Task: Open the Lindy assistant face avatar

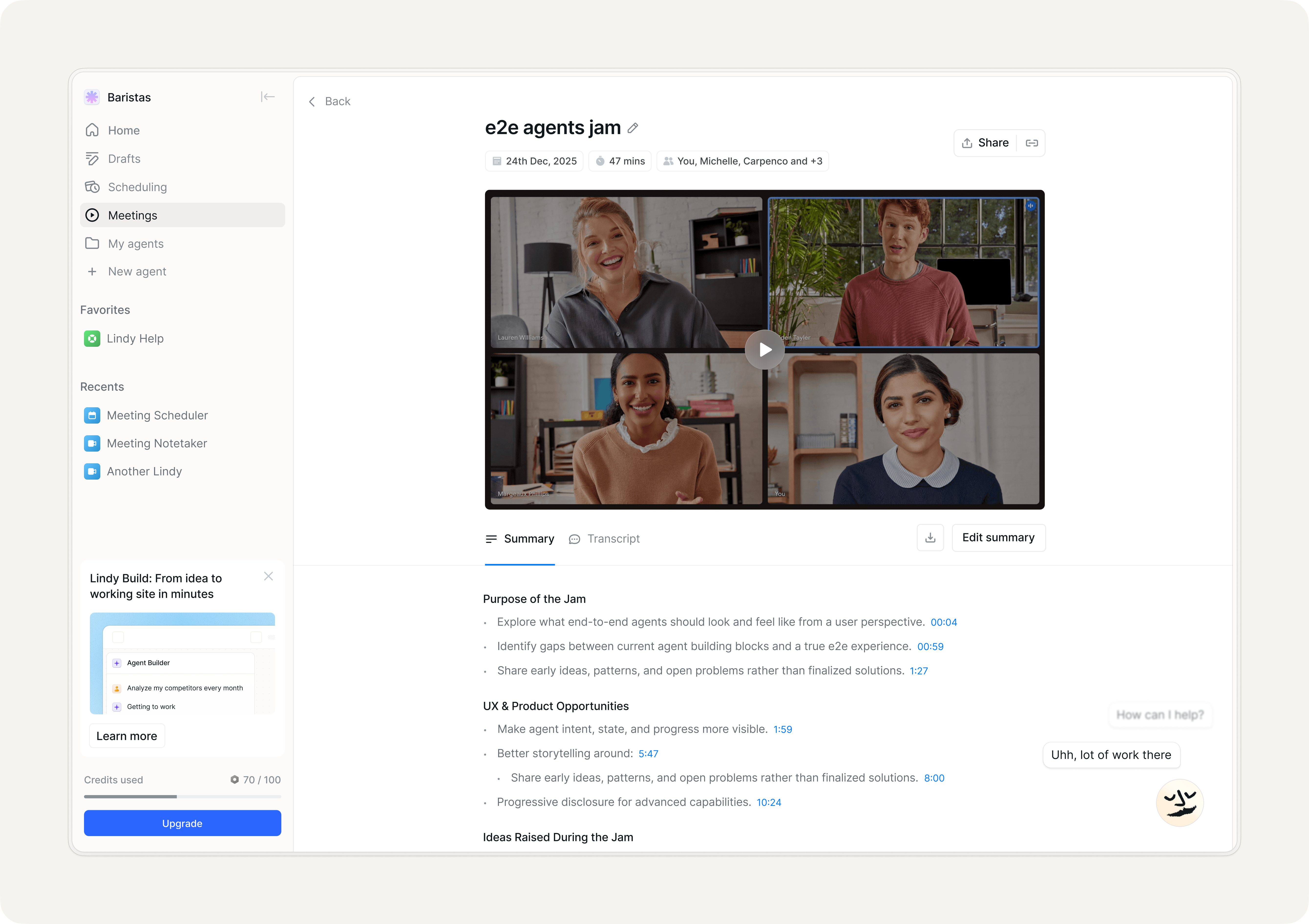Action: click(x=1180, y=803)
